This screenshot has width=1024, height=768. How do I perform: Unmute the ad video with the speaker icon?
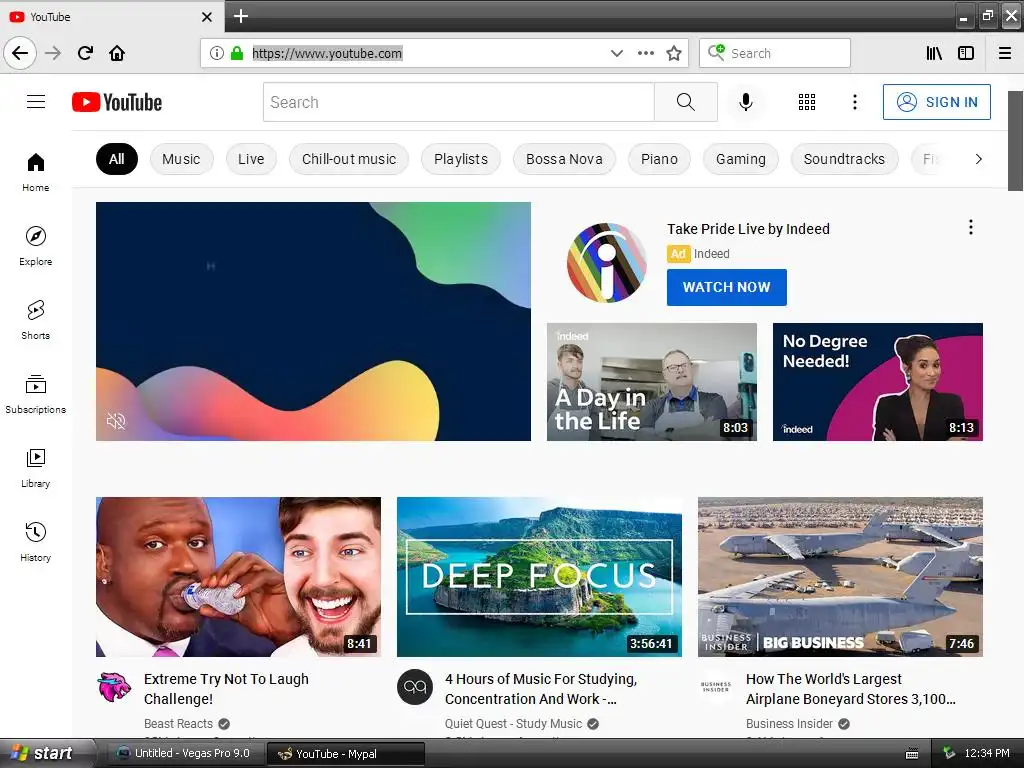click(x=116, y=421)
